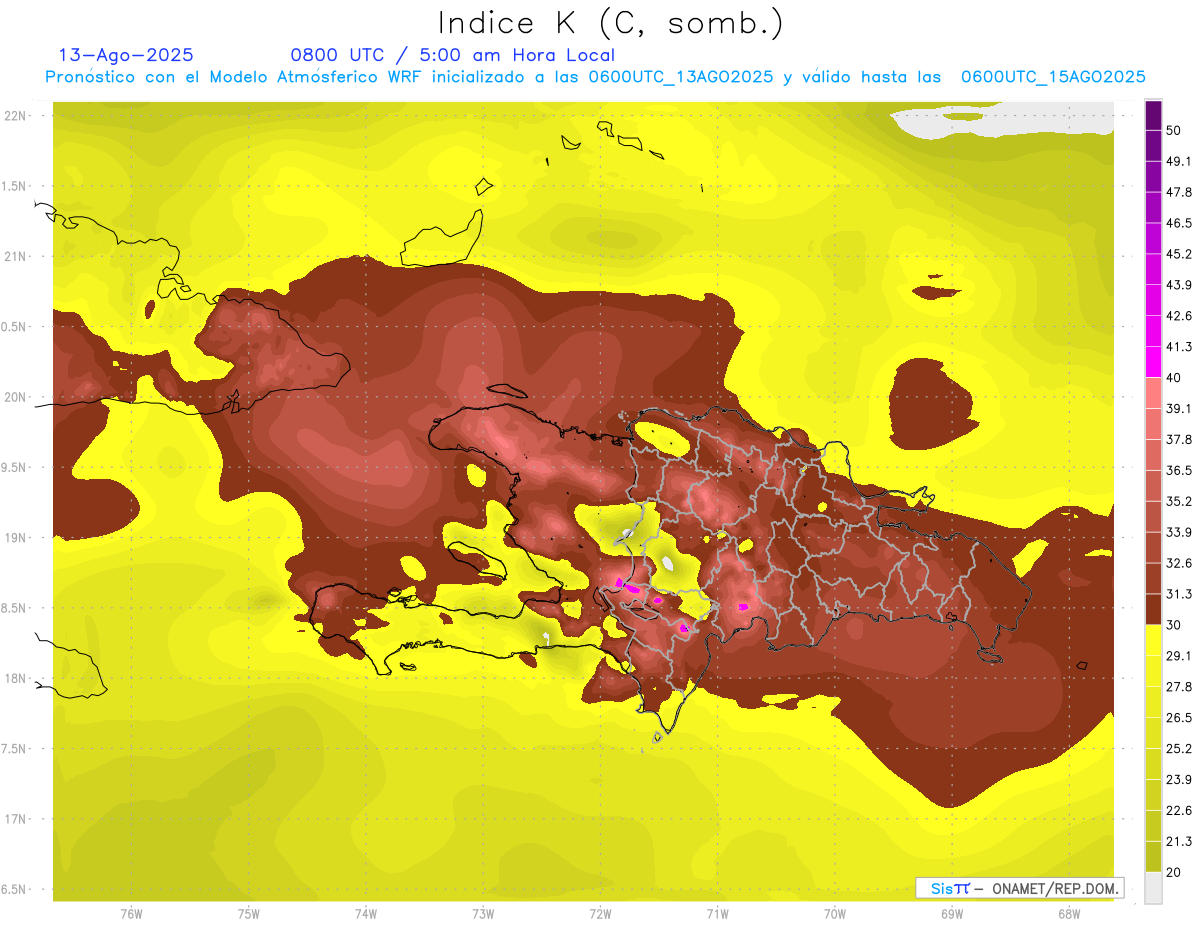Click the legend value '35.2'

(1179, 501)
